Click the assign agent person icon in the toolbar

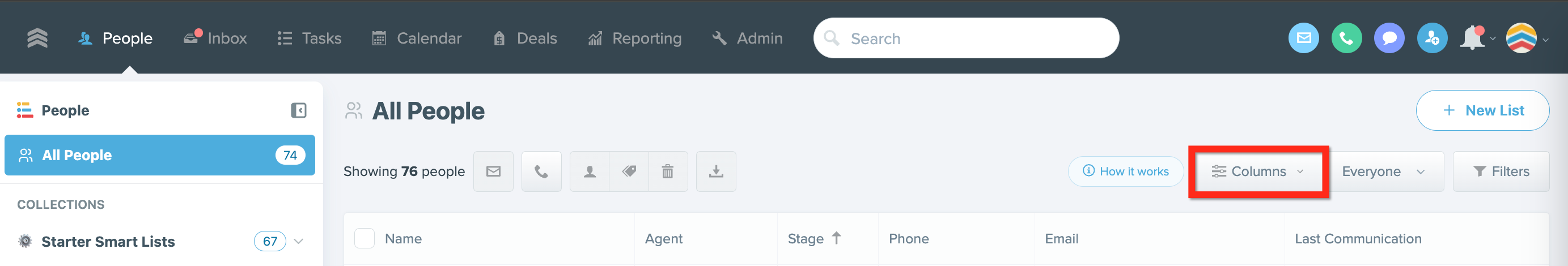coord(589,171)
